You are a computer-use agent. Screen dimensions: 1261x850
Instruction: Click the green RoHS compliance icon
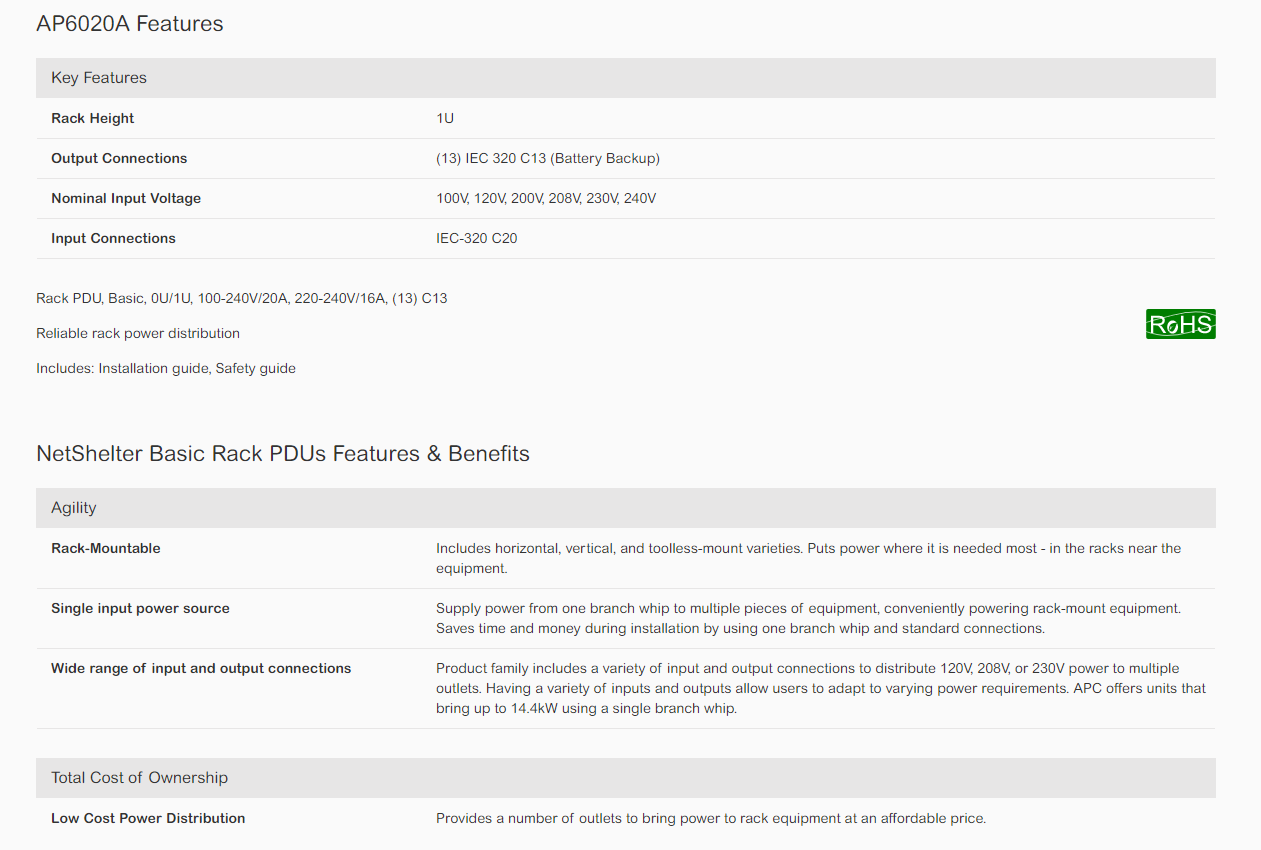click(1180, 324)
